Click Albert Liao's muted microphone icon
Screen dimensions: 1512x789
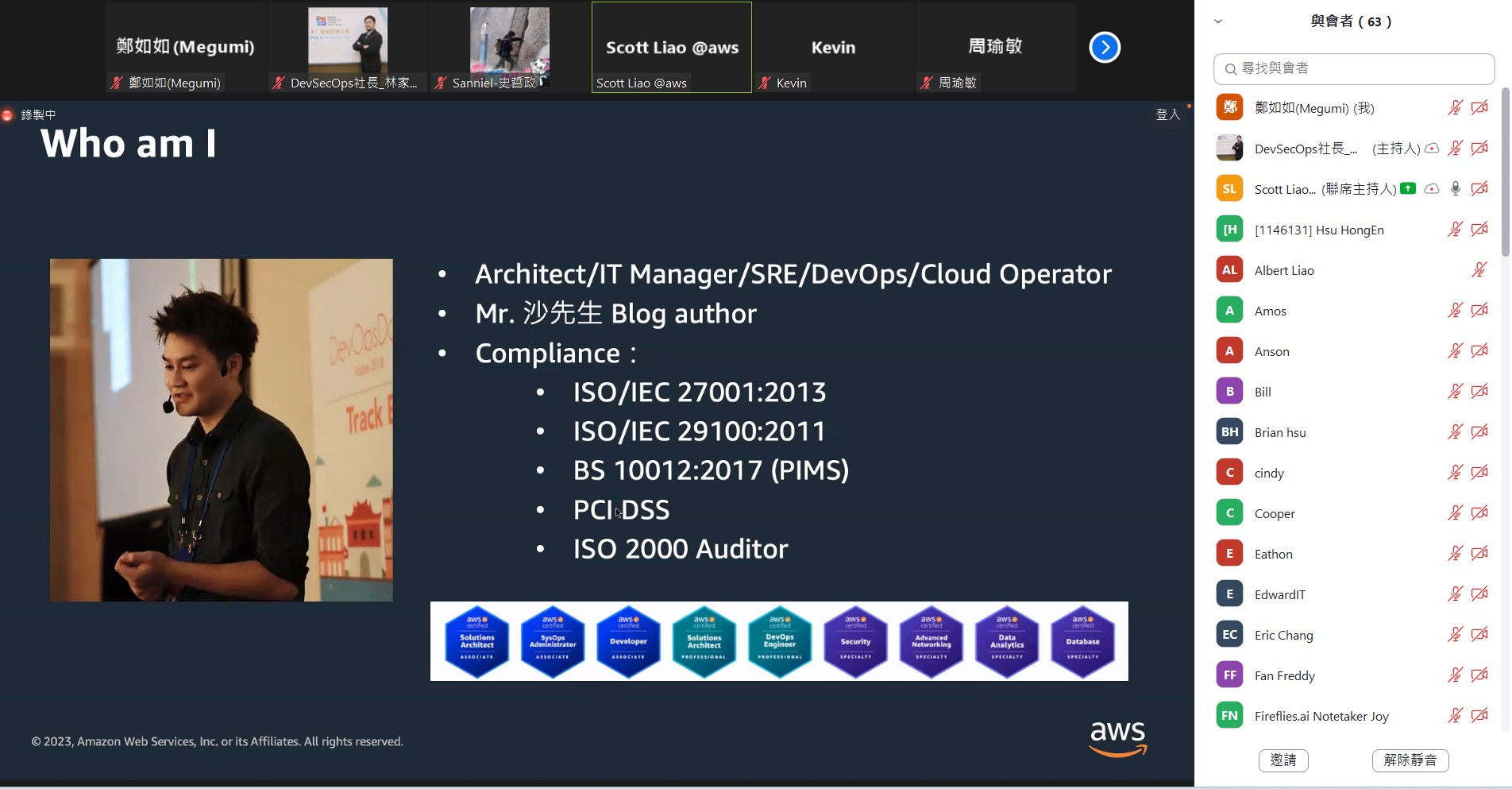click(x=1479, y=270)
